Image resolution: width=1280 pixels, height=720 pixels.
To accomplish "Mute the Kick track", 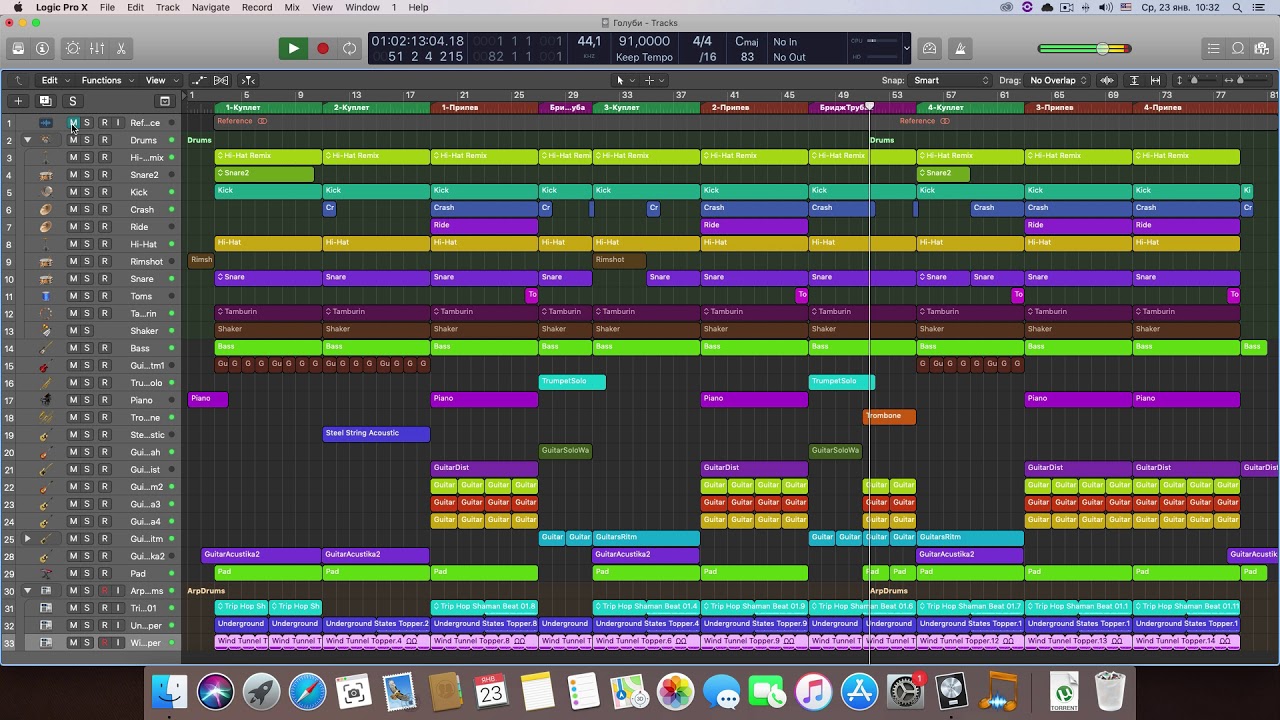I will (x=73, y=192).
